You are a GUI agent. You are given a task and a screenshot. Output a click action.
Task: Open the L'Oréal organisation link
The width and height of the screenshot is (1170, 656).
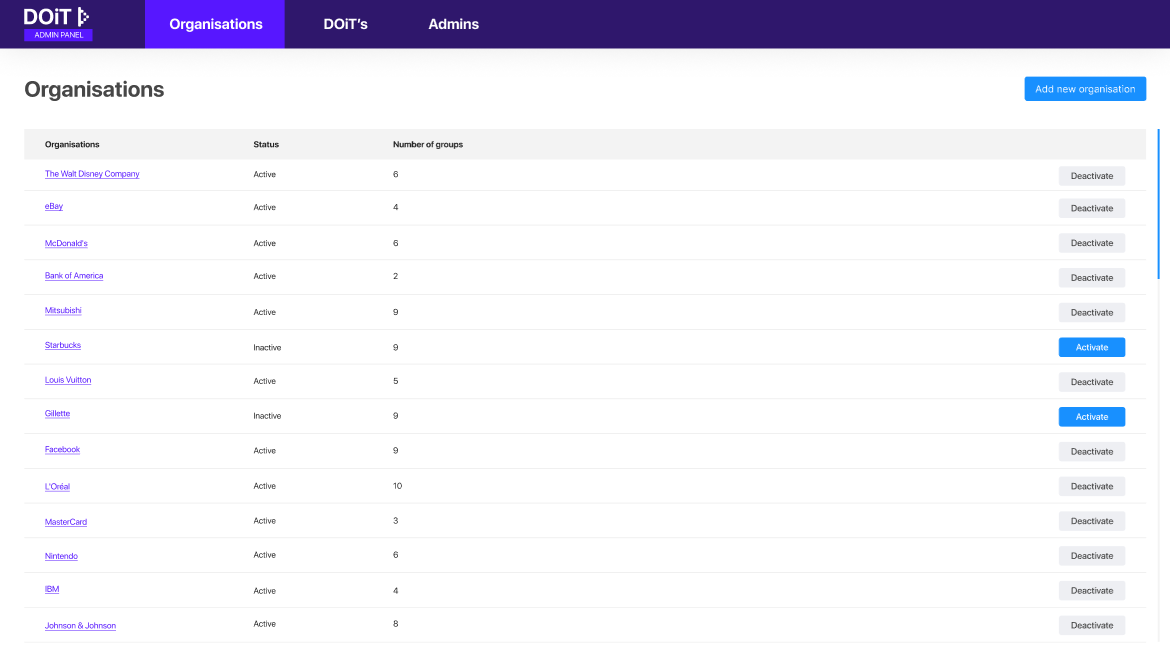[57, 487]
